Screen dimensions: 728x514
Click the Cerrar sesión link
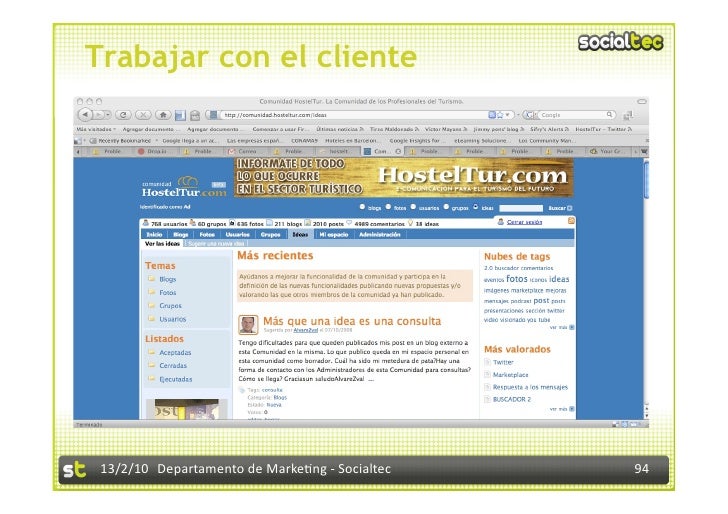[524, 222]
